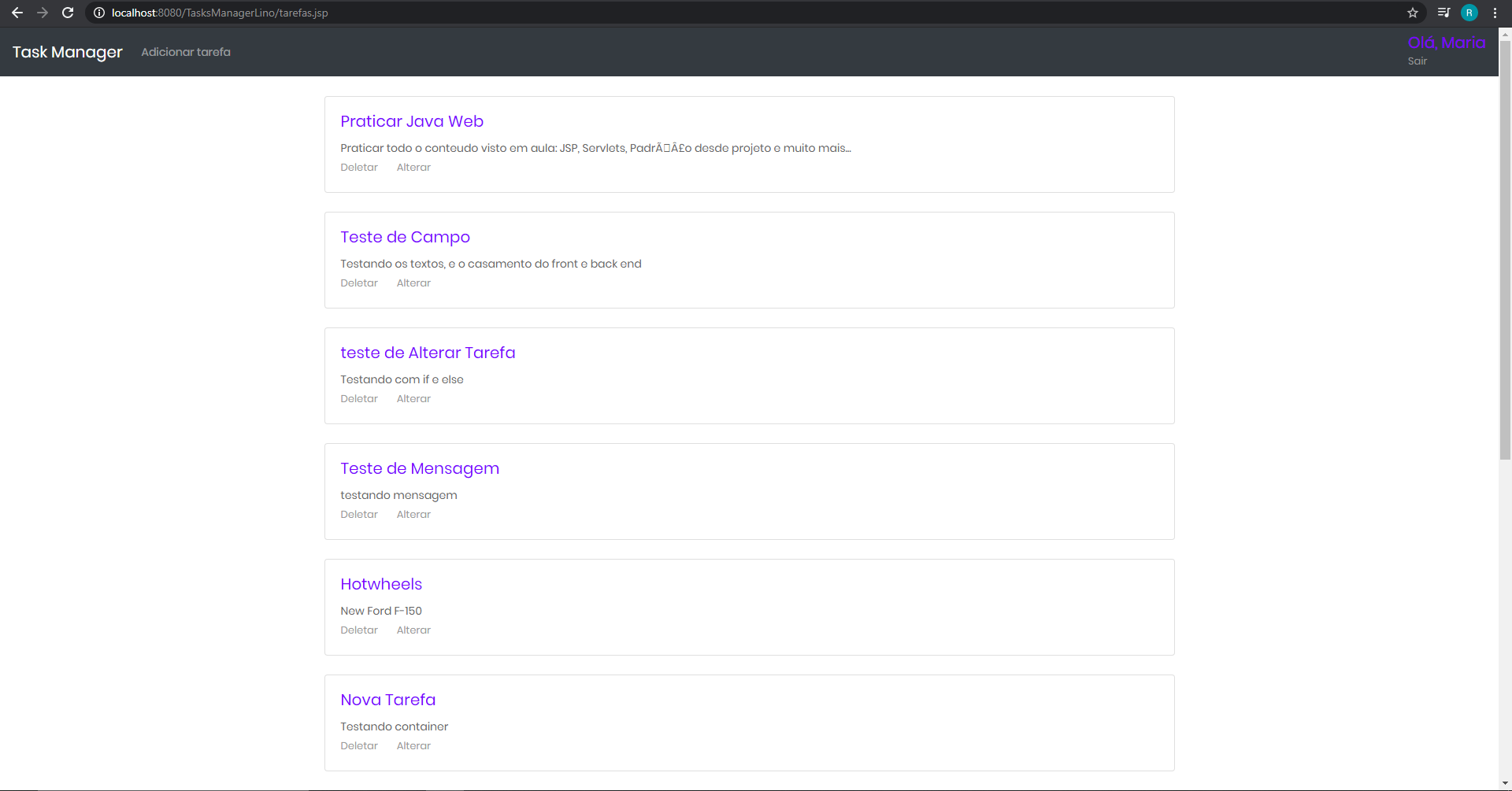Delete the Teste de Mensagem task
The width and height of the screenshot is (1512, 791).
tap(359, 514)
